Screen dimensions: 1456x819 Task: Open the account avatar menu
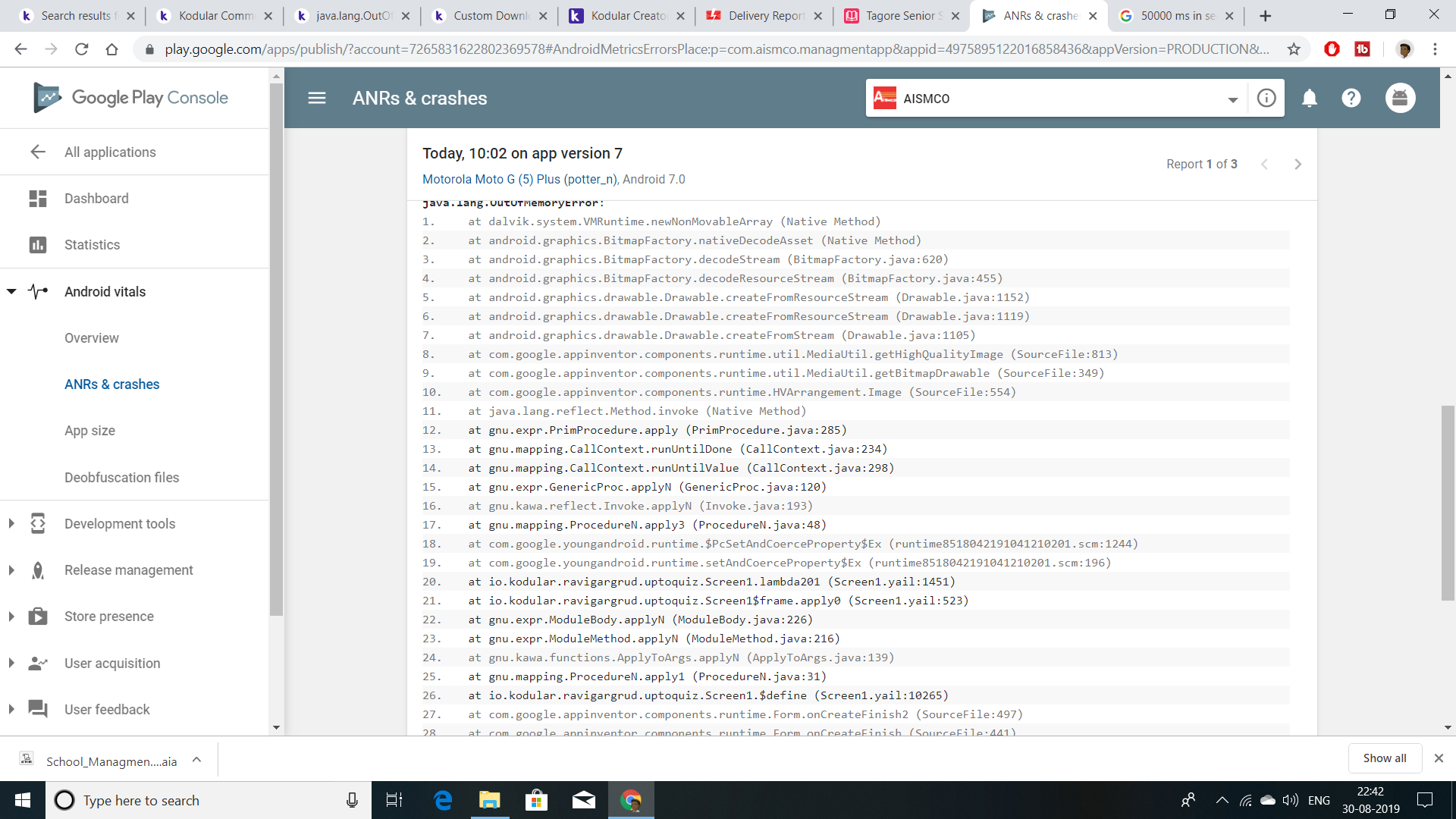(1400, 98)
